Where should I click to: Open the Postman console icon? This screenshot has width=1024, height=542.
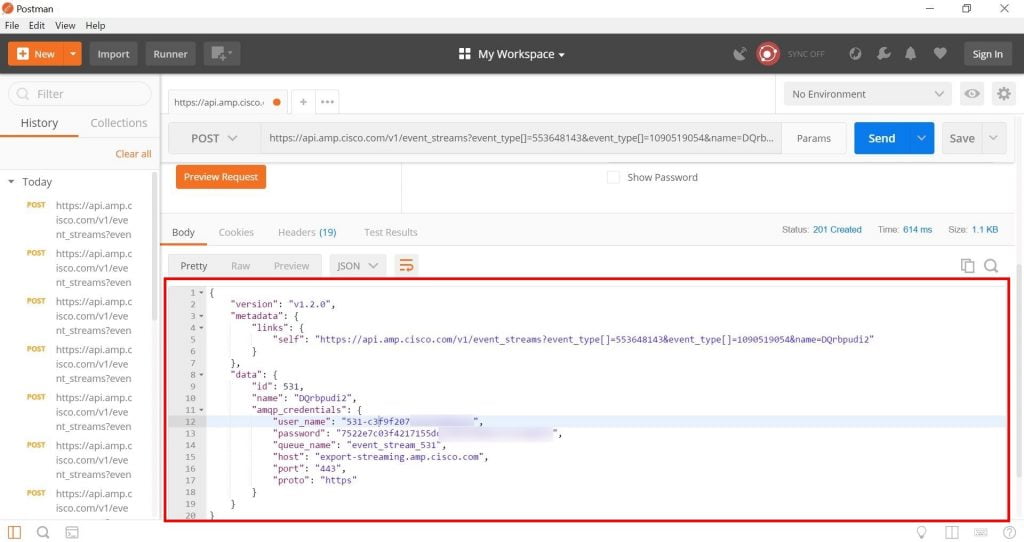72,533
